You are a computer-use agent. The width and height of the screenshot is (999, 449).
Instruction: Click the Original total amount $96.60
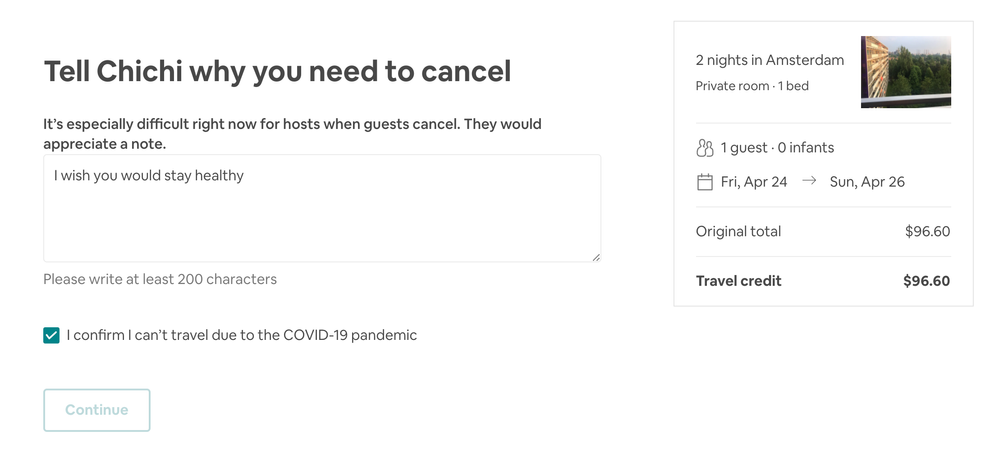point(927,231)
